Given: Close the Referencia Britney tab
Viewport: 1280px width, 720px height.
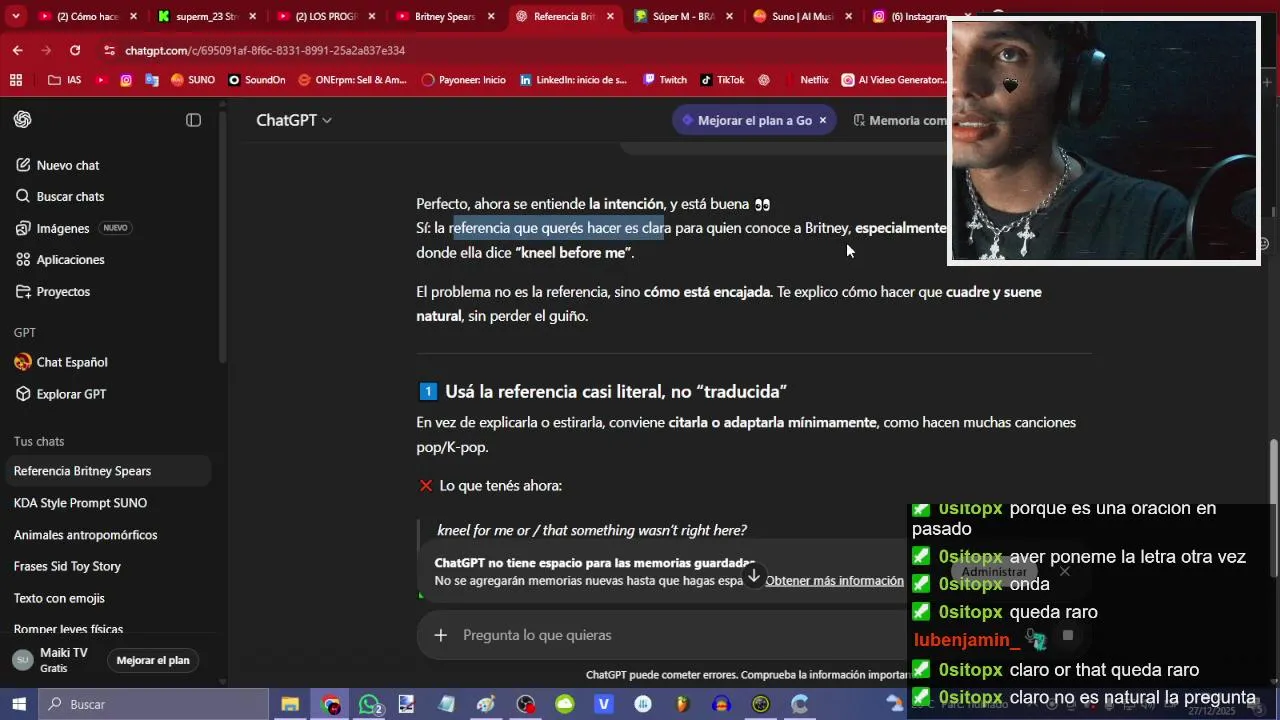Looking at the screenshot, I should point(610,16).
